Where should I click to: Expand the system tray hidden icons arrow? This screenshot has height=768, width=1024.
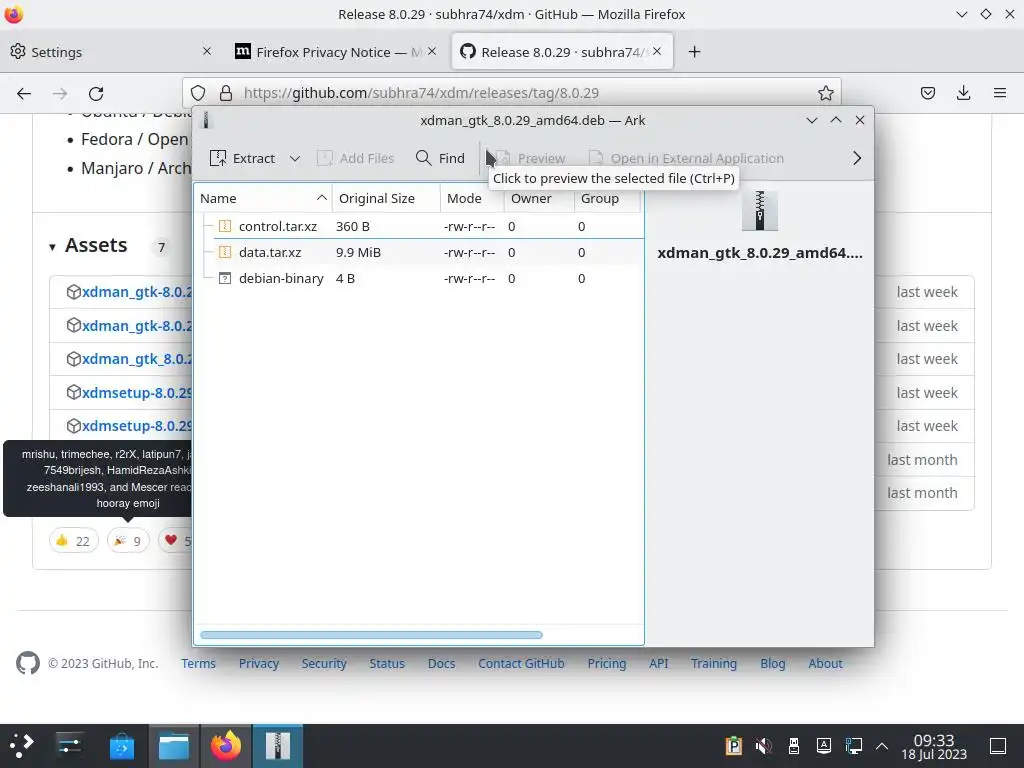(882, 745)
